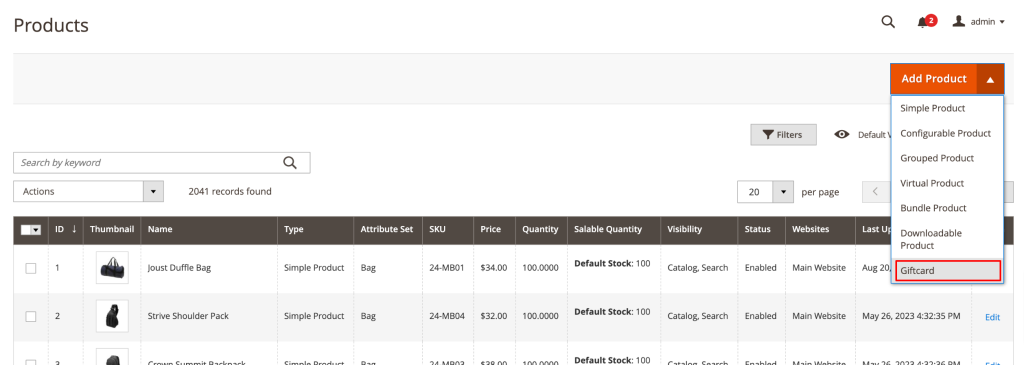Sort by SKU column header

[x=448, y=229]
